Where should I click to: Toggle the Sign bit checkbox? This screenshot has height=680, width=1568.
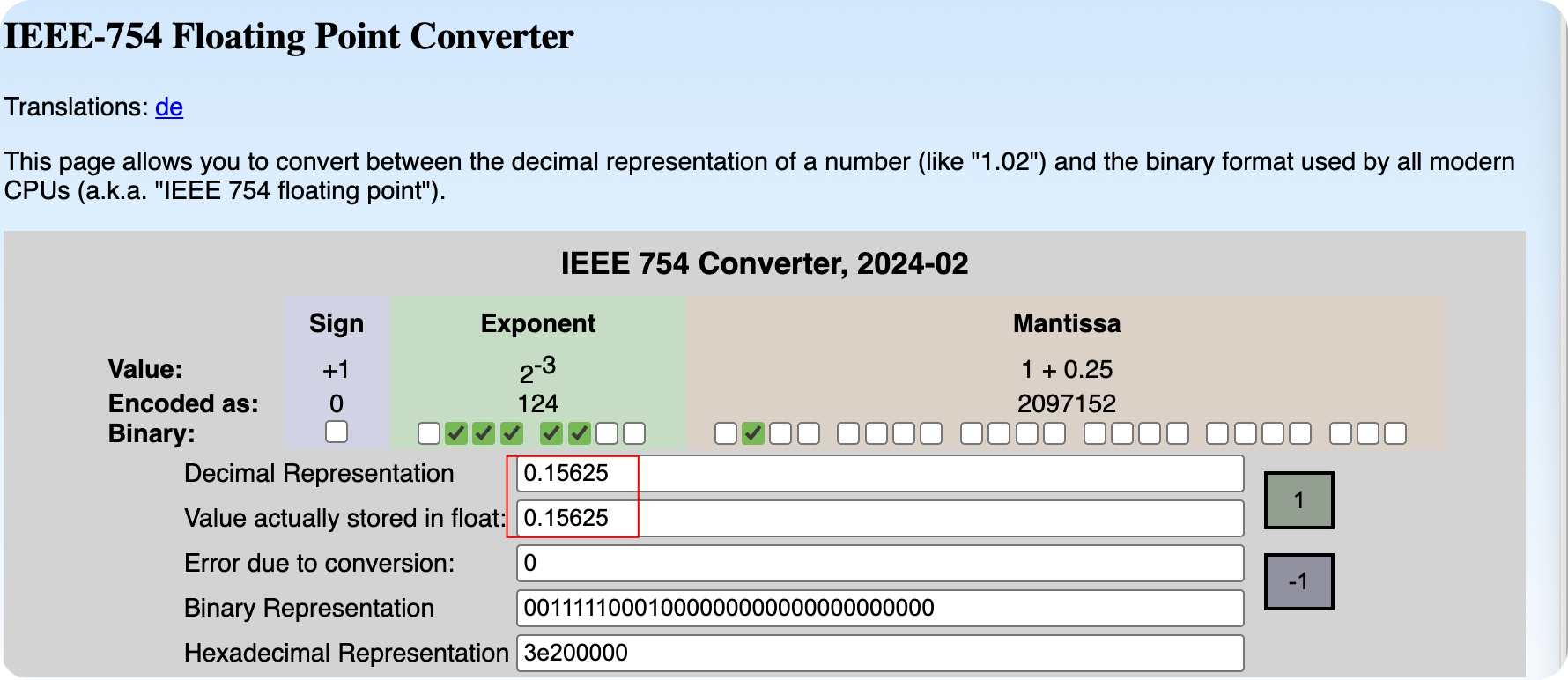tap(337, 432)
